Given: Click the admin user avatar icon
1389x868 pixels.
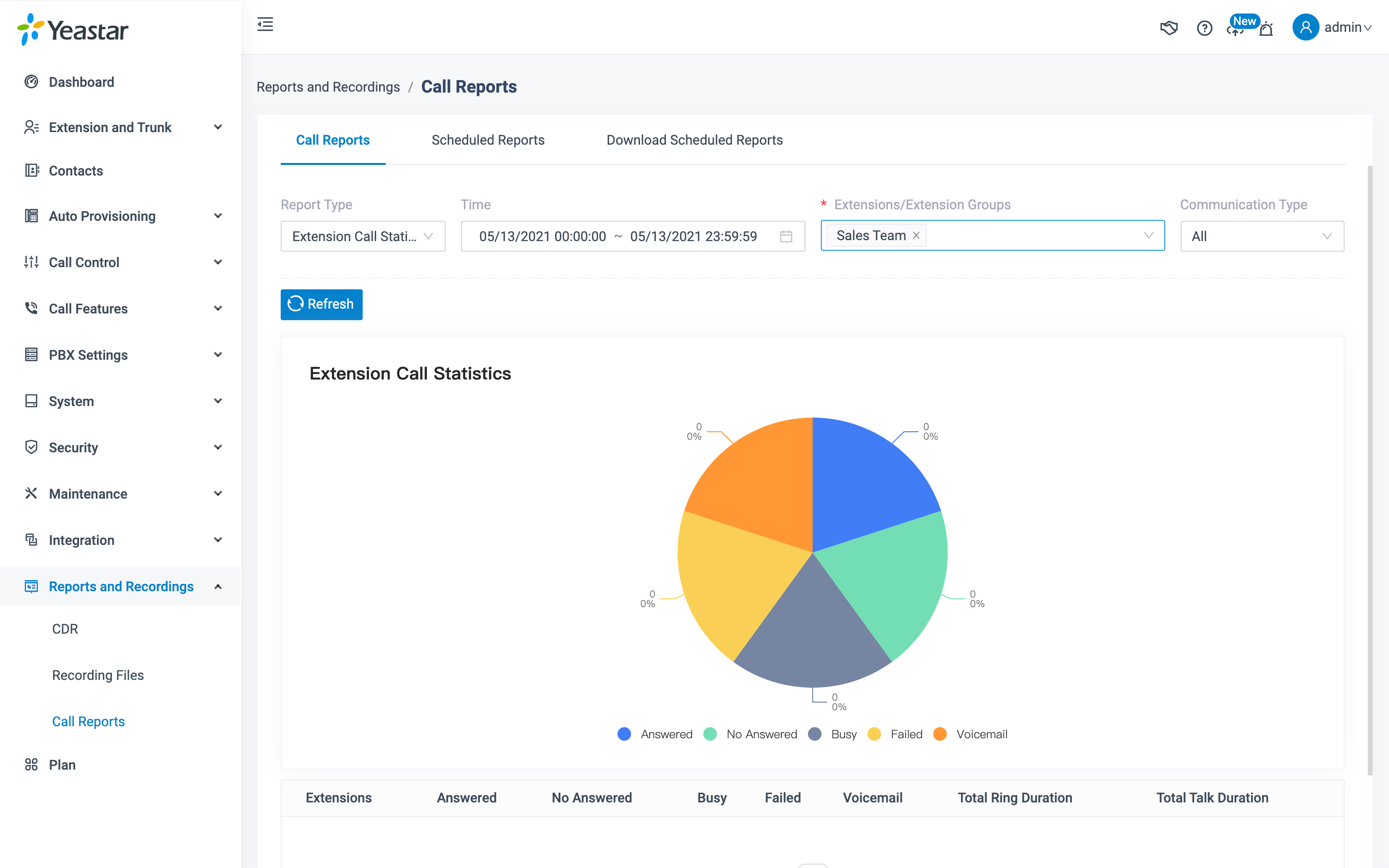Looking at the screenshot, I should (x=1305, y=27).
